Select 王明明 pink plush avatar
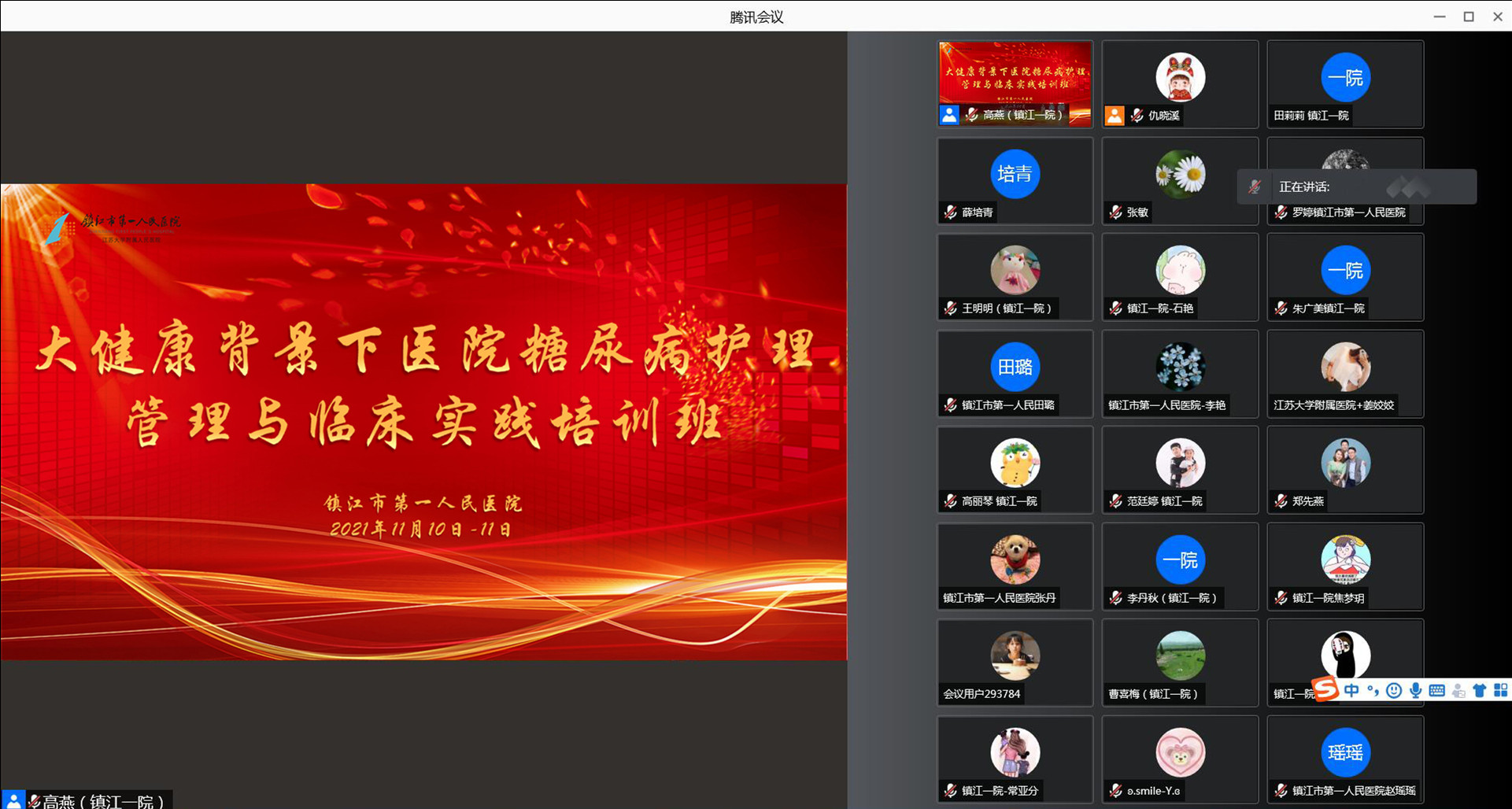Image resolution: width=1512 pixels, height=809 pixels. pyautogui.click(x=1015, y=270)
